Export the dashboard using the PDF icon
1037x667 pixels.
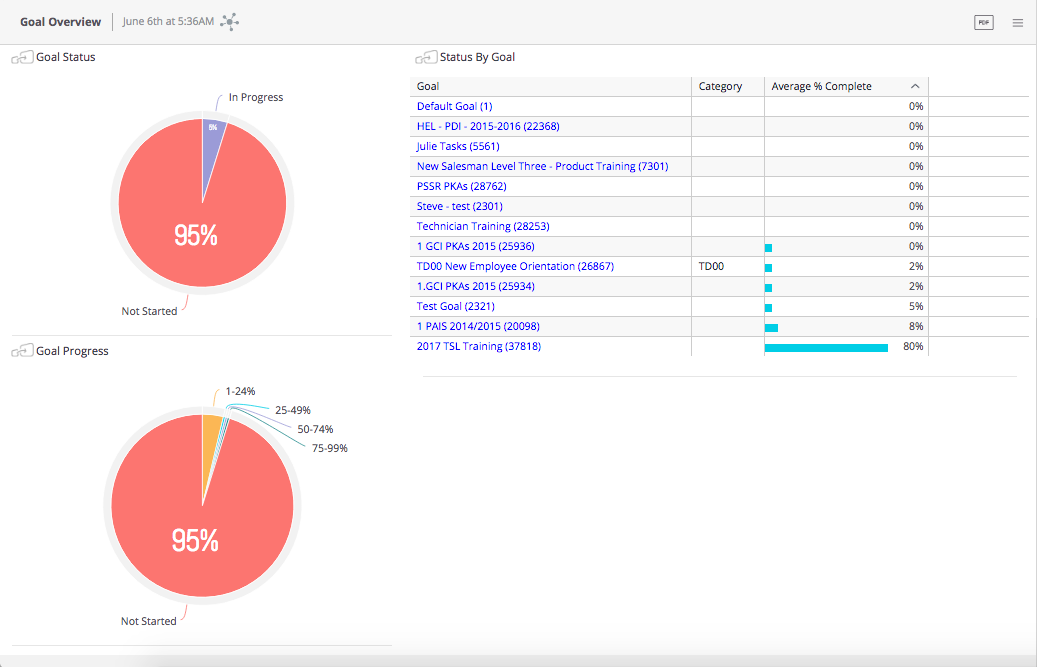983,22
